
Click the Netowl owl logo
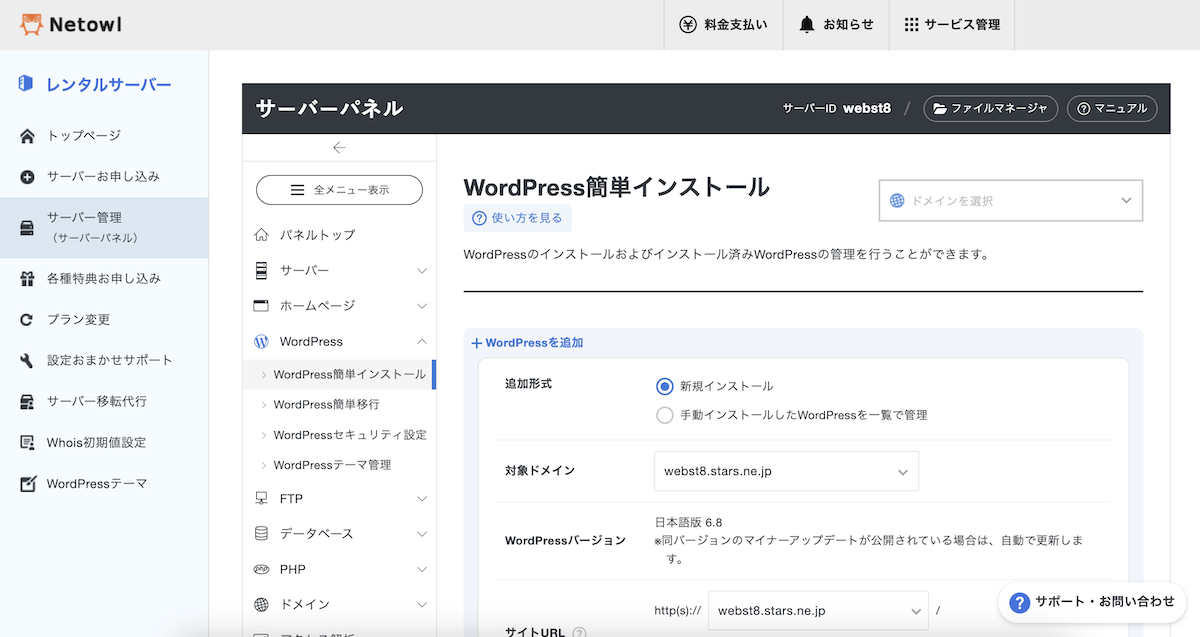click(x=32, y=24)
